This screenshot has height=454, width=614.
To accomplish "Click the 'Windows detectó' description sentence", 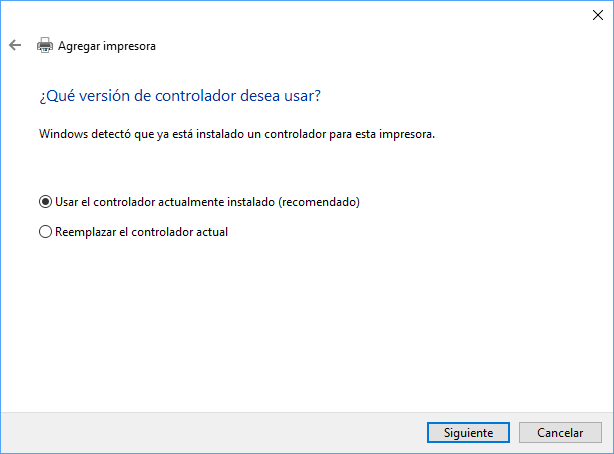I will (x=237, y=133).
